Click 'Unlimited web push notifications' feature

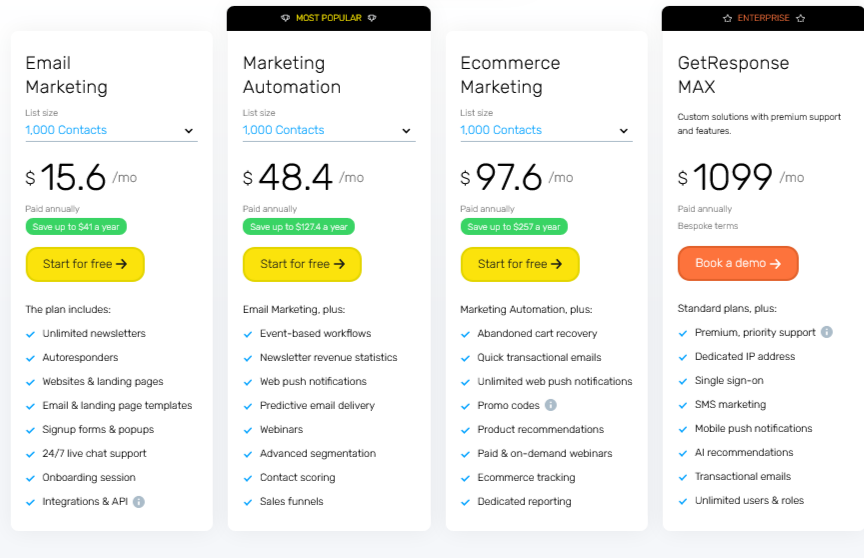[x=555, y=382]
